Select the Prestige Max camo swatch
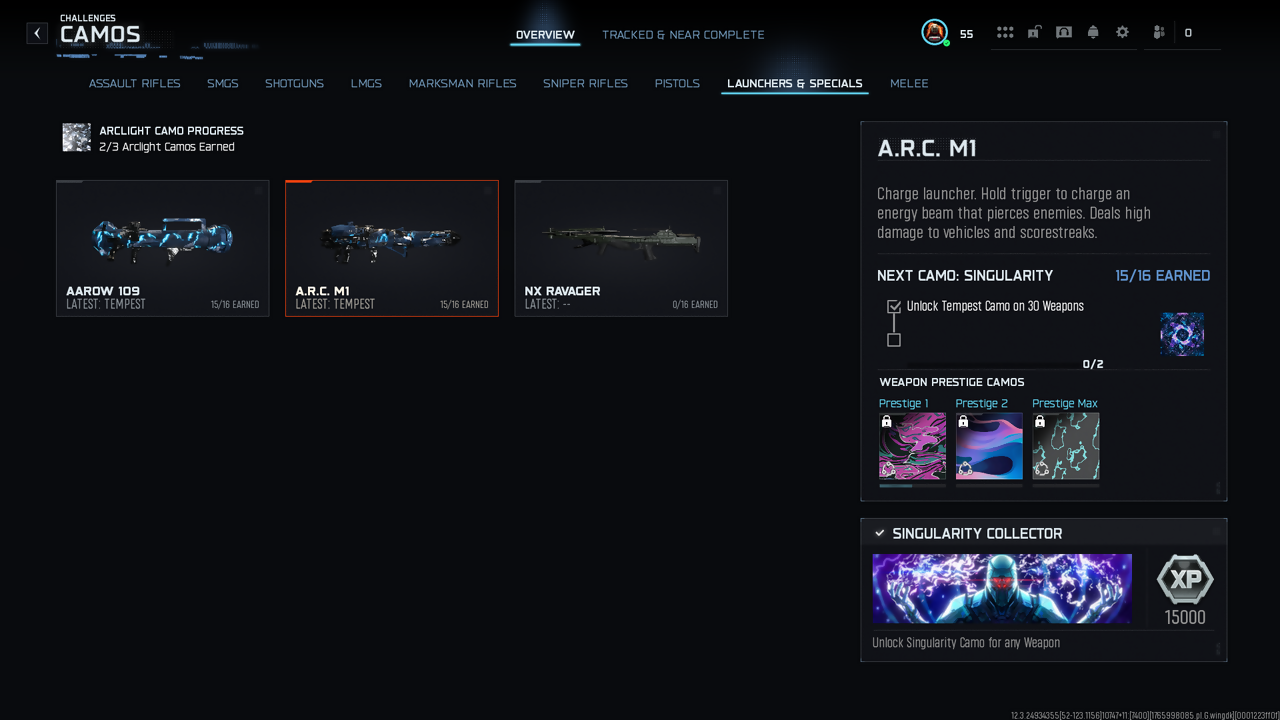 (1066, 446)
